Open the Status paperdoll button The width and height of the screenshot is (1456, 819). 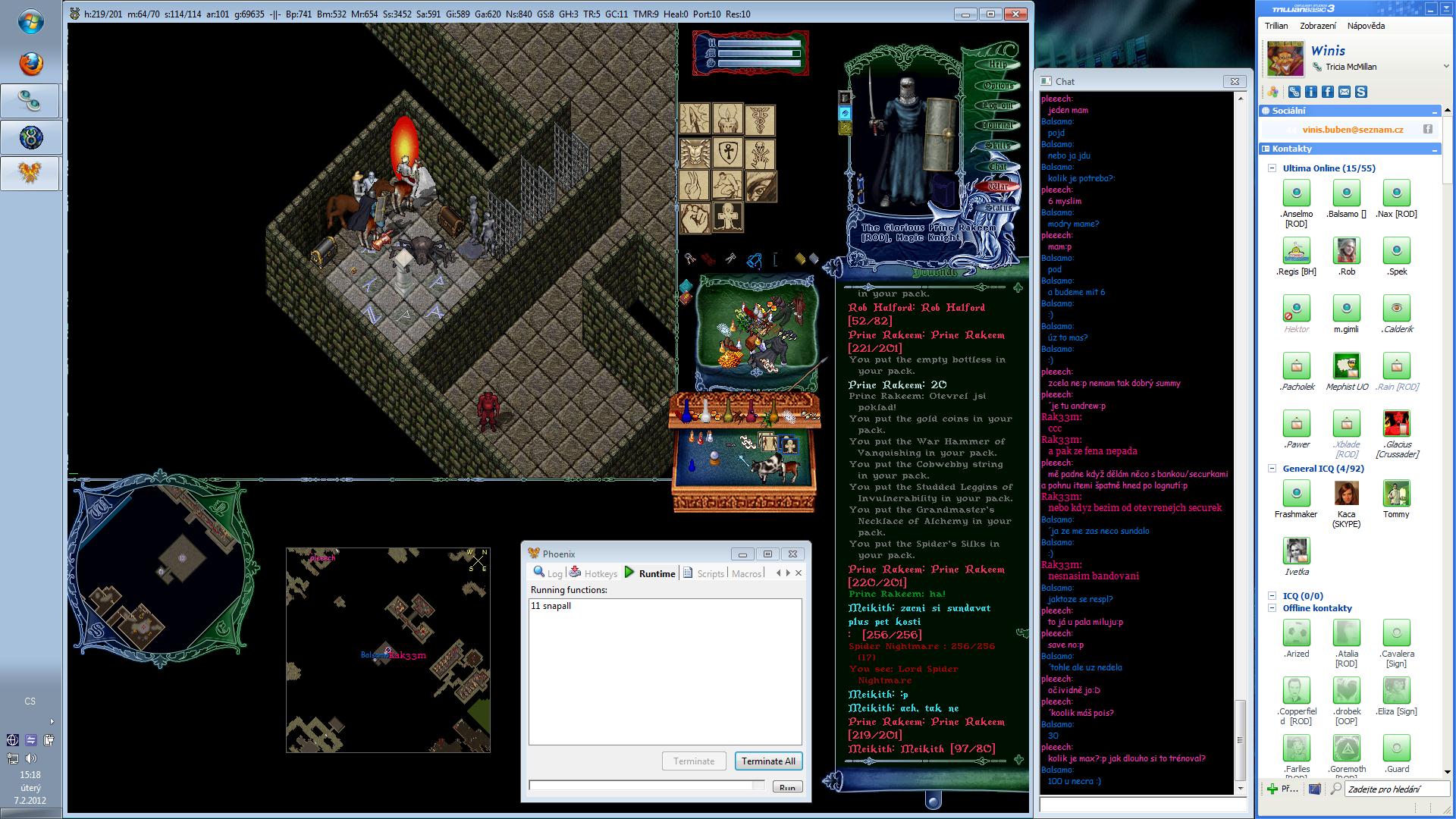coord(999,207)
